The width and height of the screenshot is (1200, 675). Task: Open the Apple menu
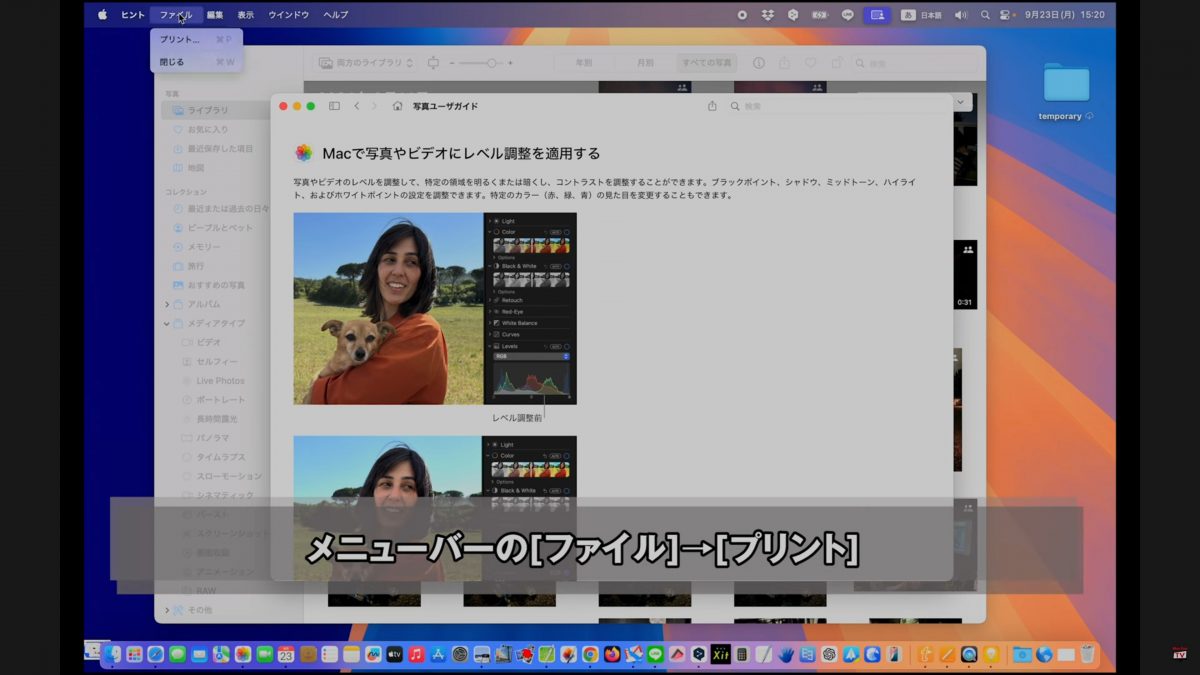[102, 15]
